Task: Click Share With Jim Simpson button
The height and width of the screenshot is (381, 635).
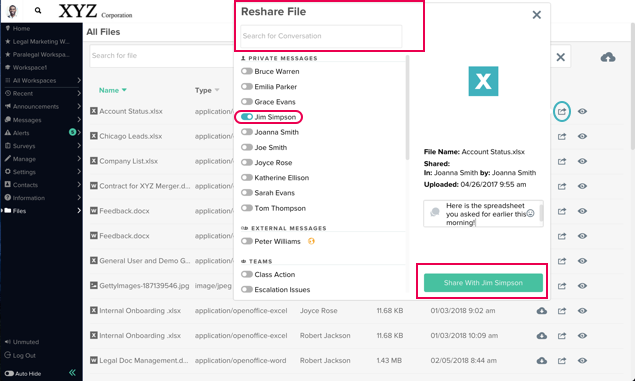Action: 483,283
